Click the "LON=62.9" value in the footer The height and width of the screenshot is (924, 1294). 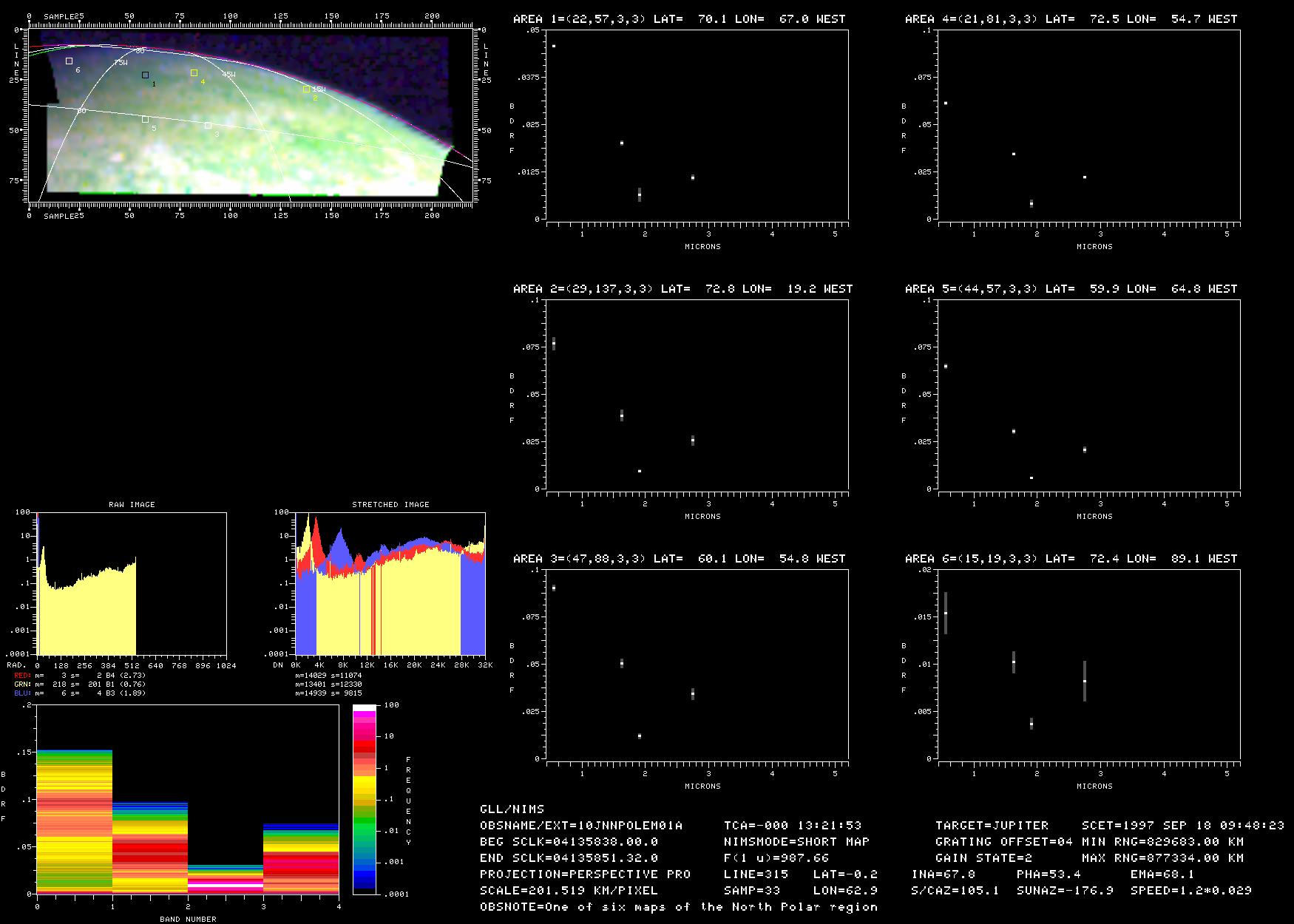(846, 891)
